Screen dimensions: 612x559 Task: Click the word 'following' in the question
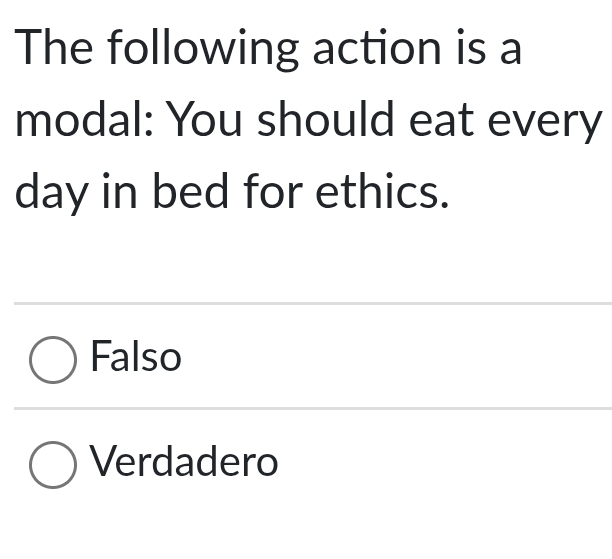pos(203,50)
